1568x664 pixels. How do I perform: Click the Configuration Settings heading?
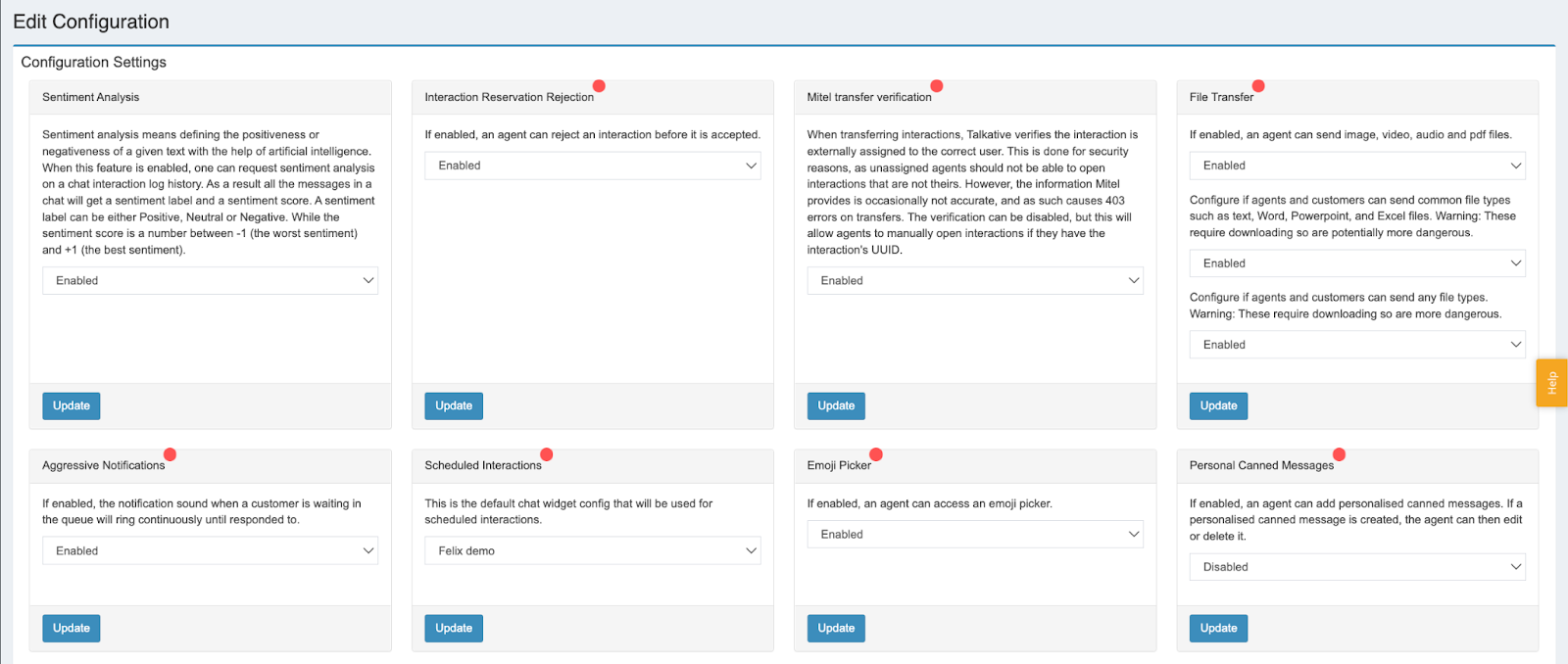point(94,62)
